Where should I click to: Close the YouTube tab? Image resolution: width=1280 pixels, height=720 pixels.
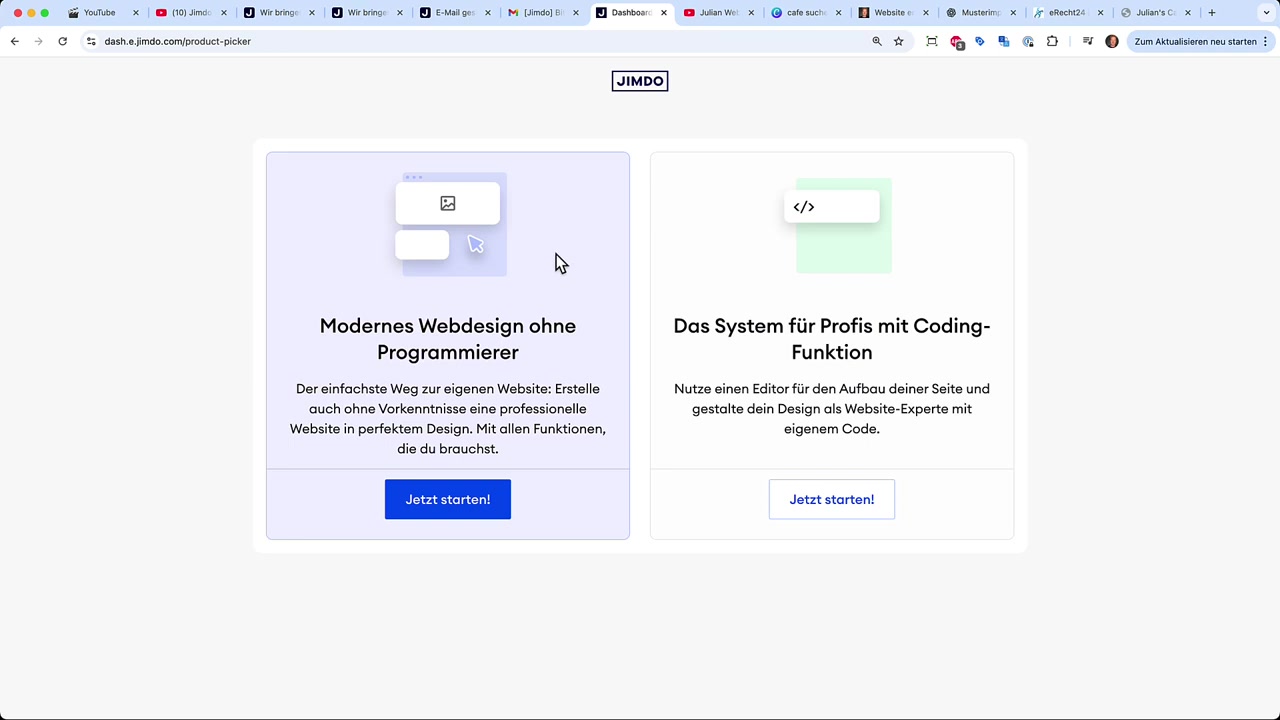[136, 13]
